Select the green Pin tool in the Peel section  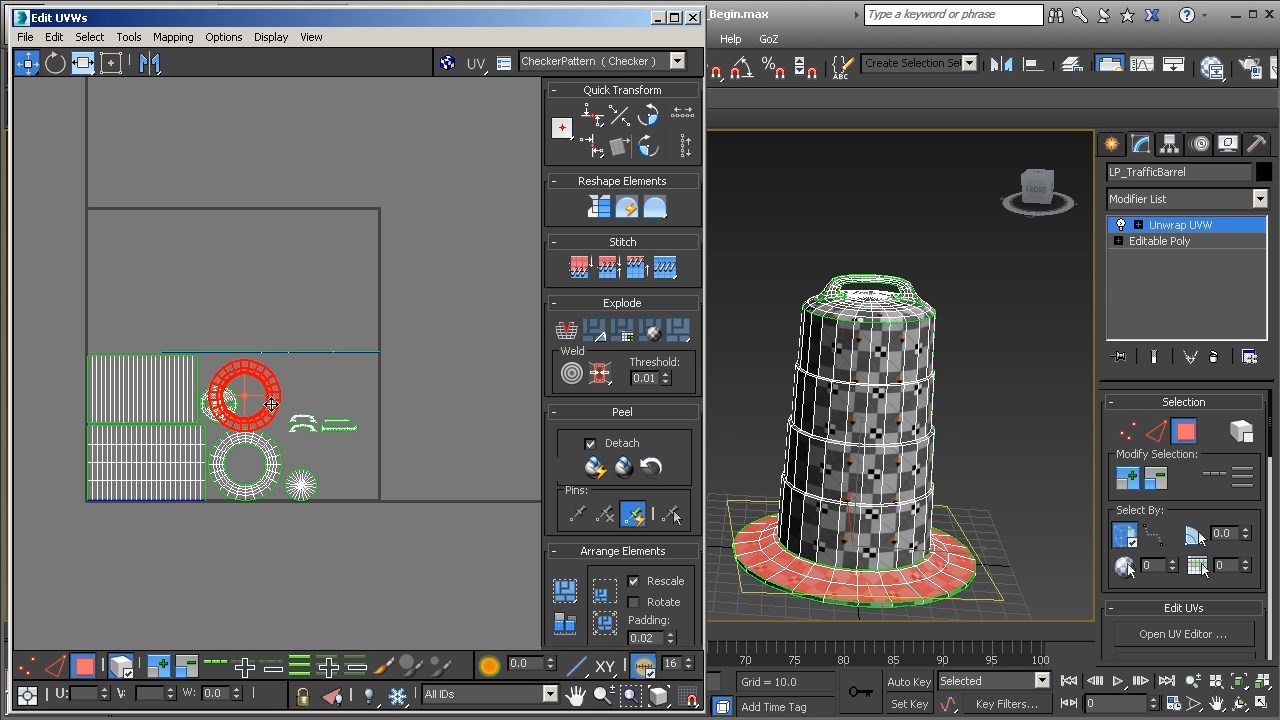click(x=633, y=514)
